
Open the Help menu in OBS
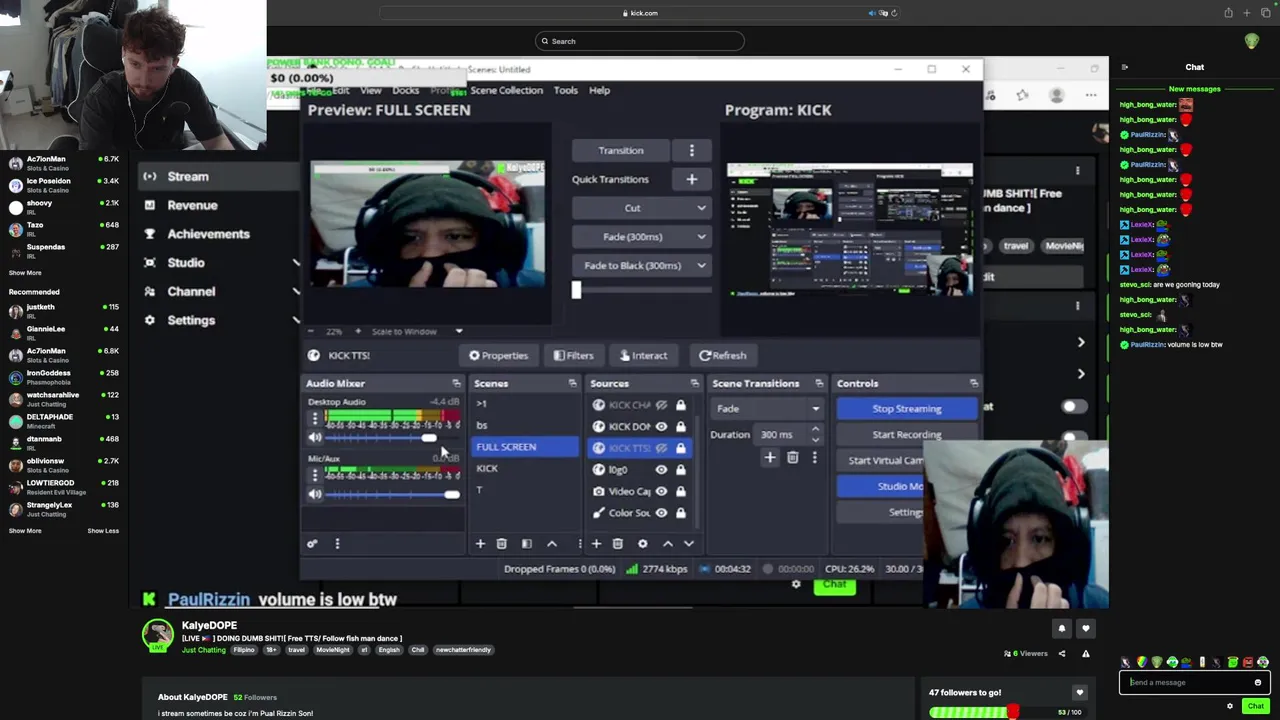(x=599, y=90)
